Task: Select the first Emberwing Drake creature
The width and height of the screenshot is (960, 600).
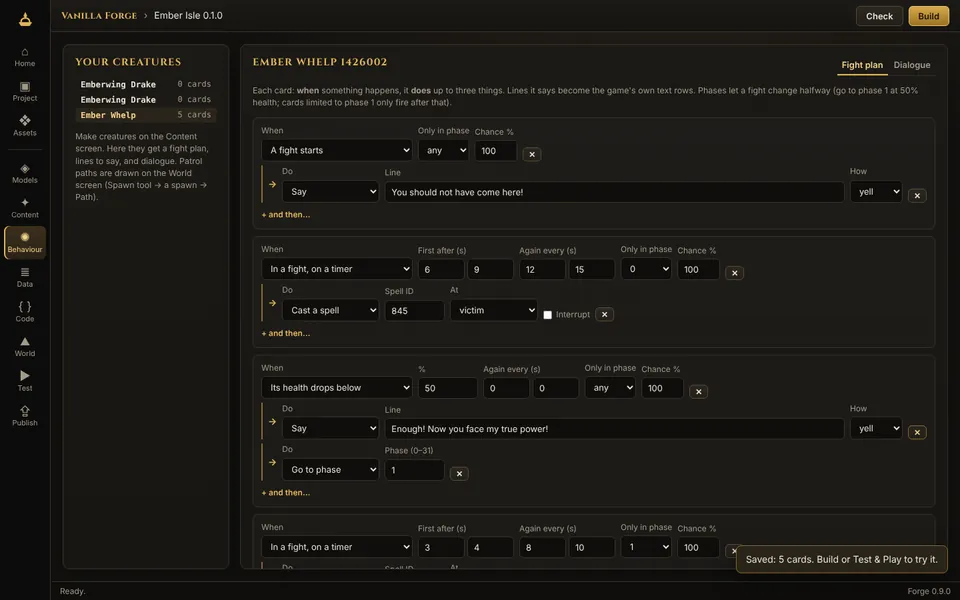Action: [x=146, y=84]
